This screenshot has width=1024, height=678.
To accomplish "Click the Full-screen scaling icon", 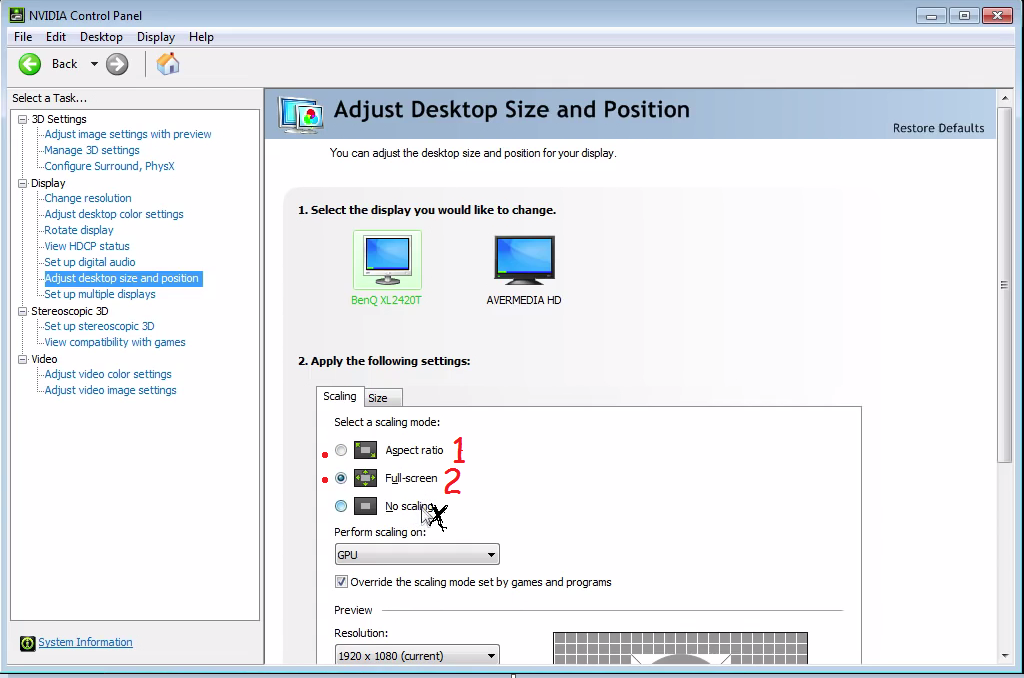I will 365,478.
